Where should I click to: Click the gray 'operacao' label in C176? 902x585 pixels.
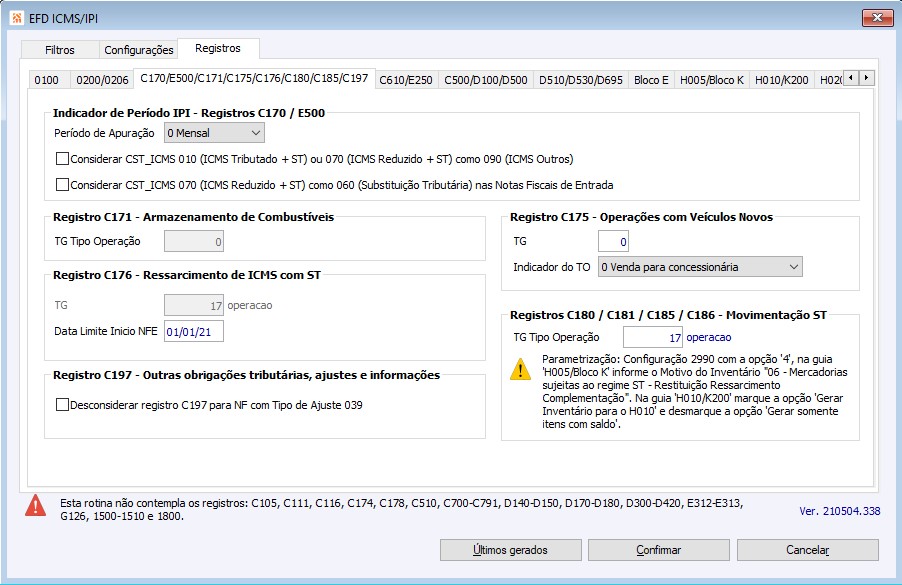[250, 305]
